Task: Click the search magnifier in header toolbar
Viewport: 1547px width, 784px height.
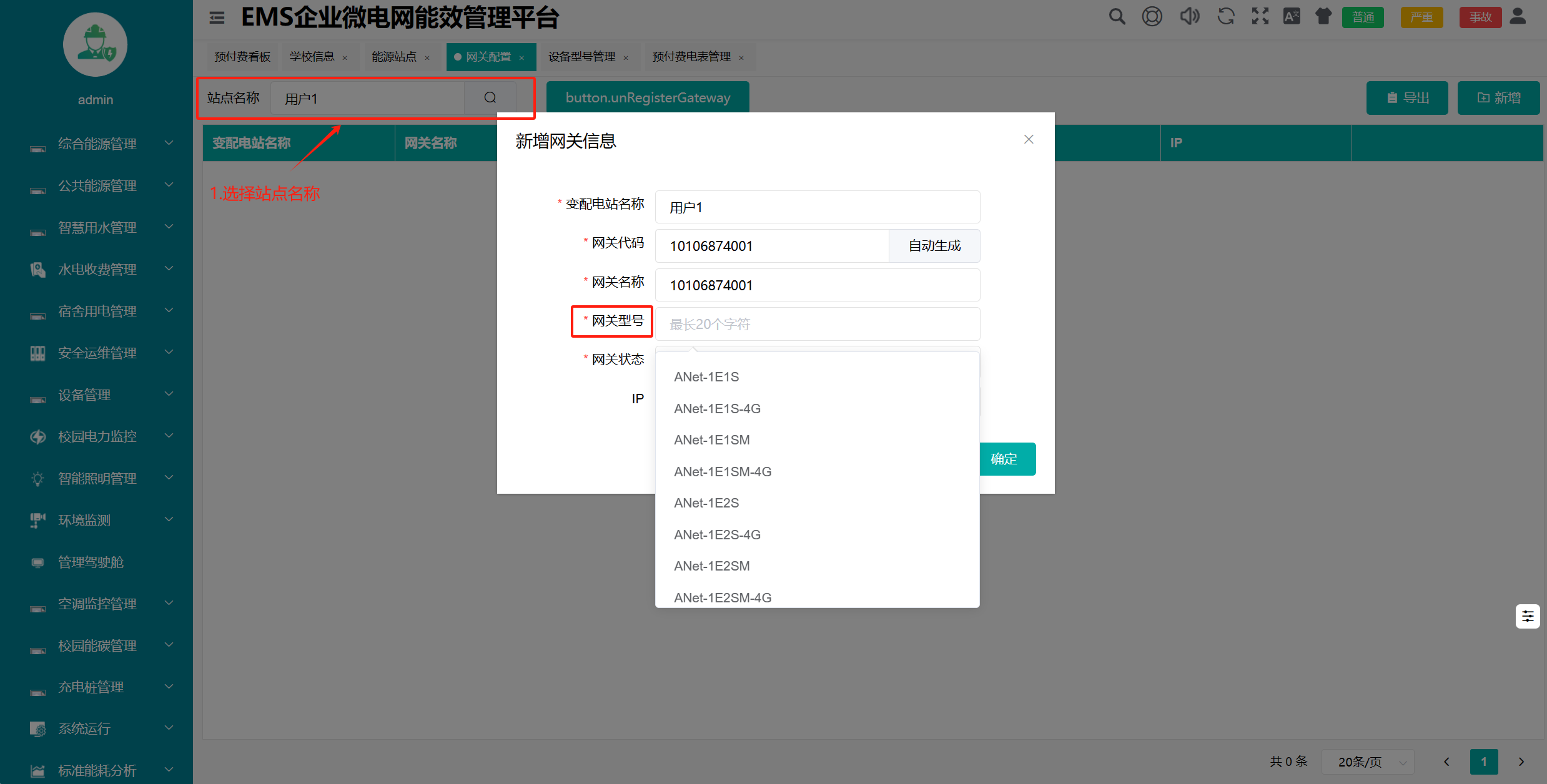Action: (1117, 17)
